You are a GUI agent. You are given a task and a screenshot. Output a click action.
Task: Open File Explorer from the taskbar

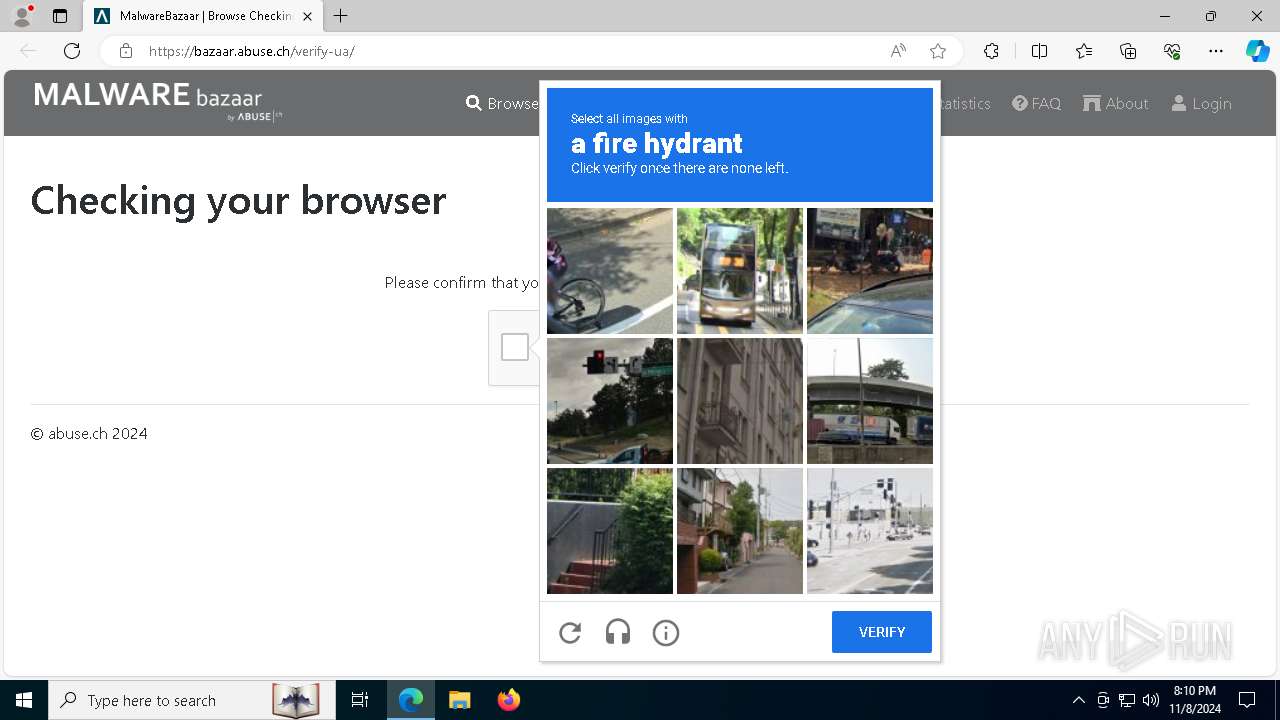459,700
